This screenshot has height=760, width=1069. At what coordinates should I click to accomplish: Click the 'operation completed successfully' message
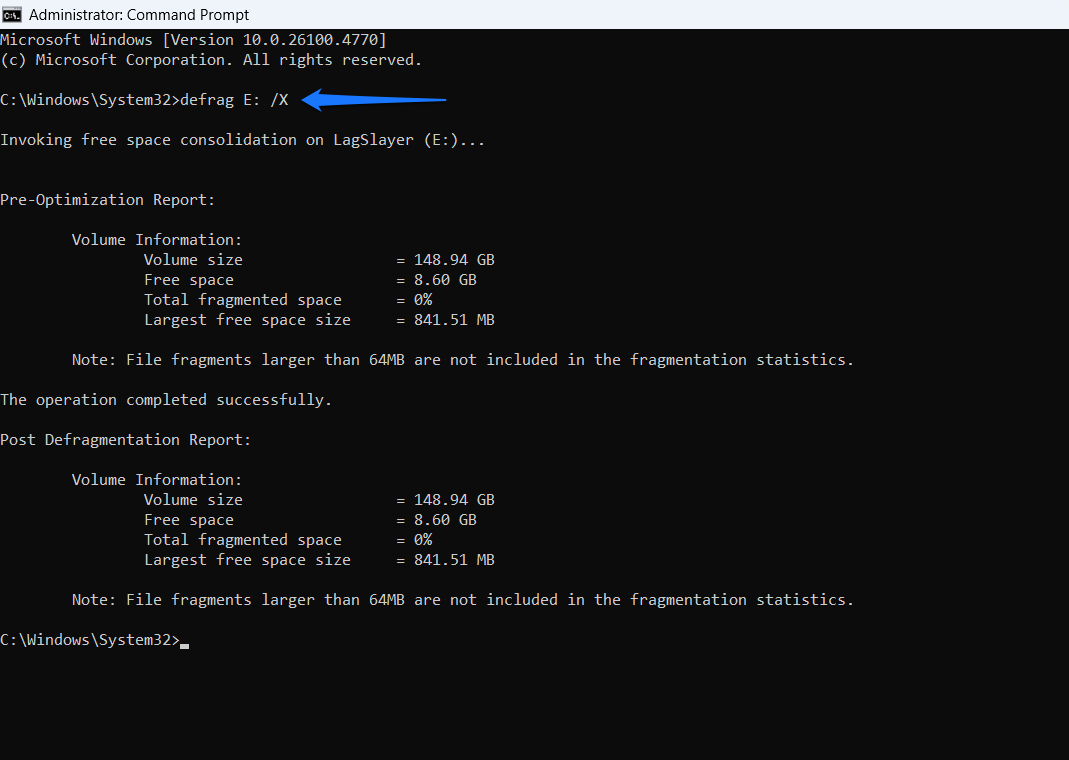coord(165,399)
